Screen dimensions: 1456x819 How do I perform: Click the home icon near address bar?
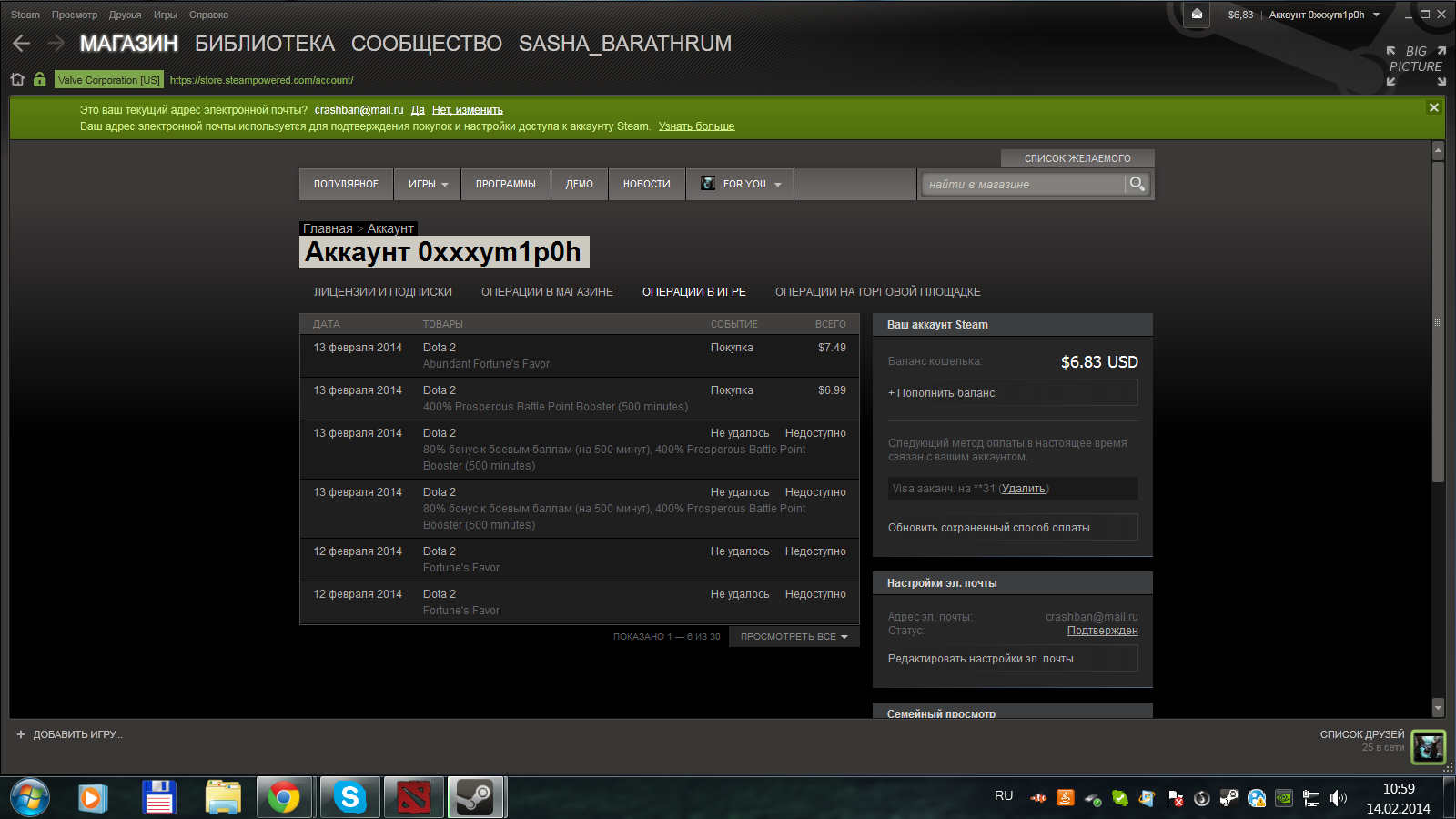(17, 79)
